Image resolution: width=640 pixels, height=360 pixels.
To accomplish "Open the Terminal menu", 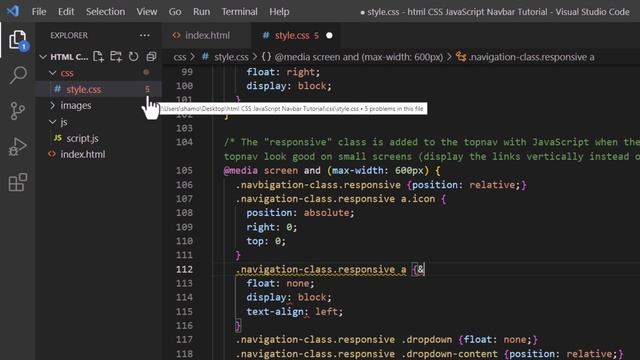I will tap(239, 12).
